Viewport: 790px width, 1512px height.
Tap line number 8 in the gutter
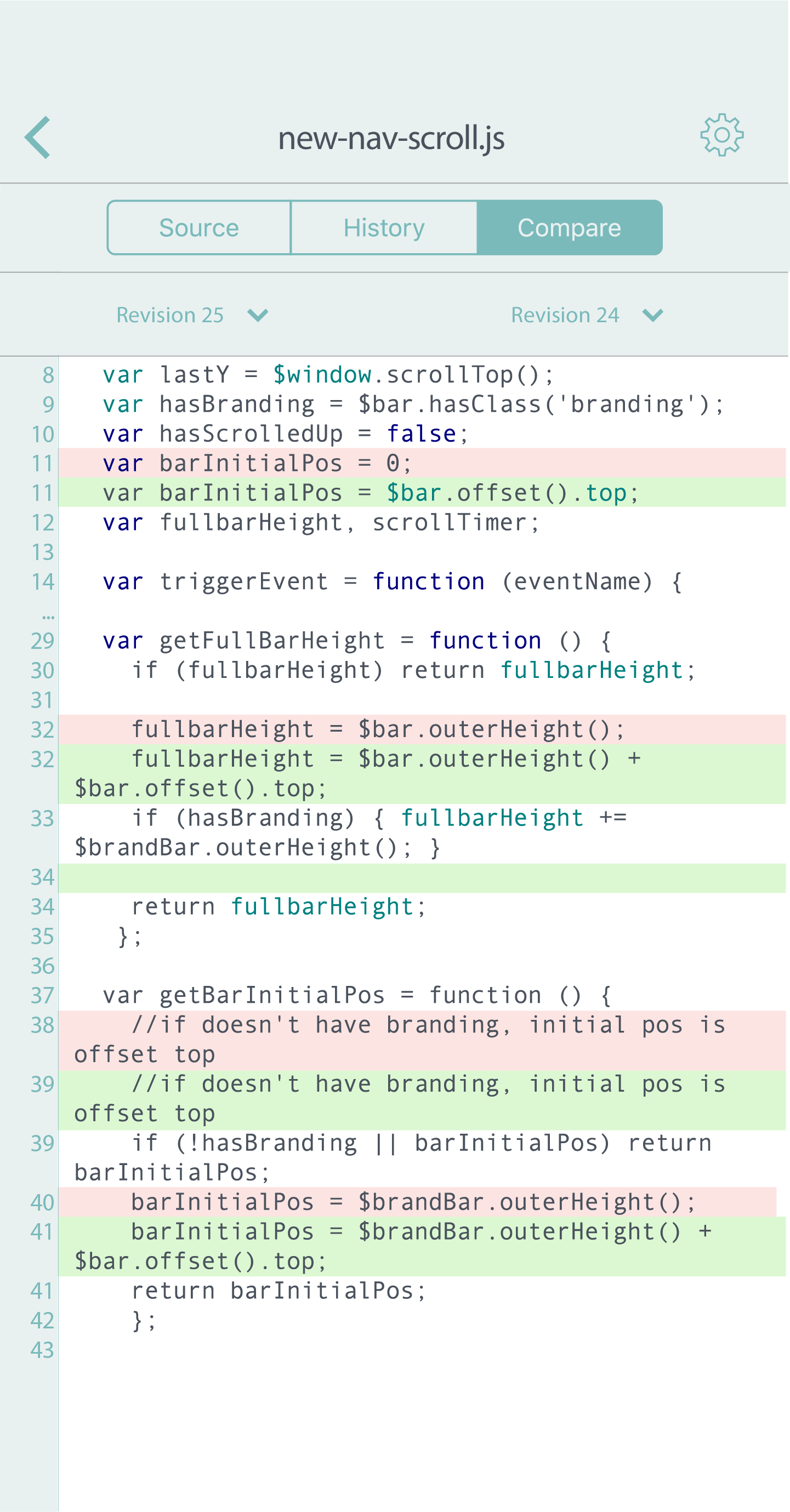tap(48, 375)
